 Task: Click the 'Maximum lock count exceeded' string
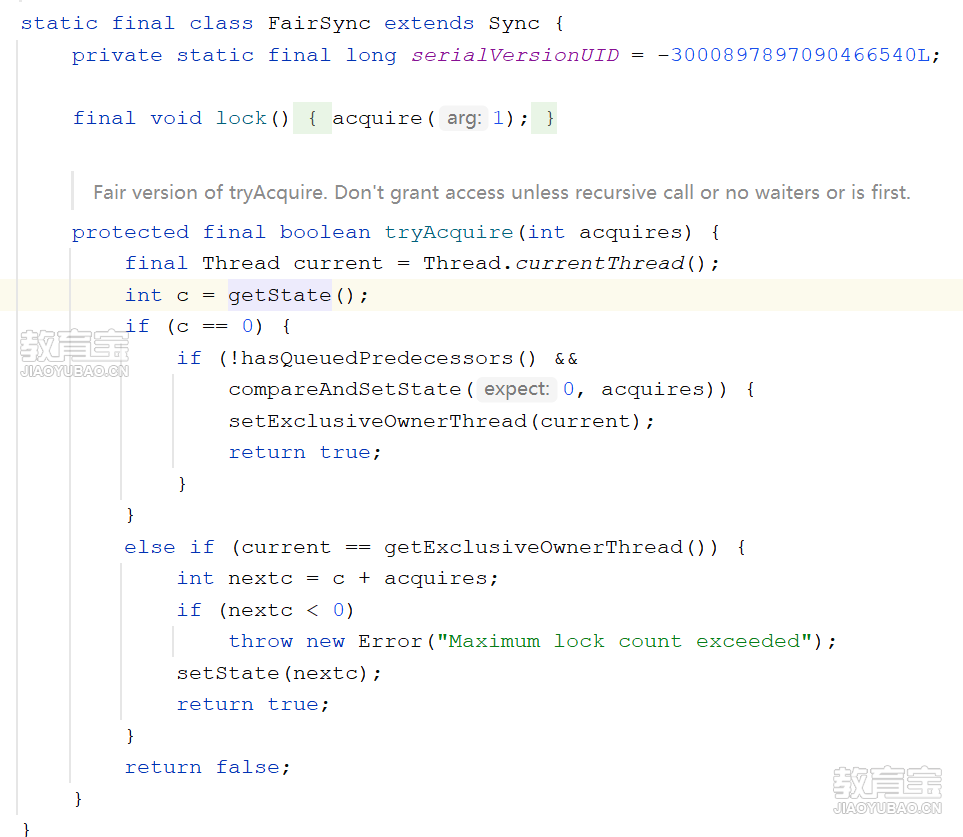(x=624, y=641)
